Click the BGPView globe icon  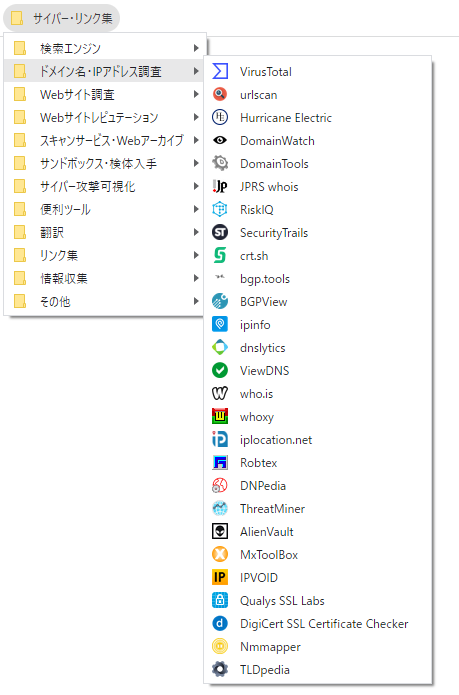click(x=220, y=302)
